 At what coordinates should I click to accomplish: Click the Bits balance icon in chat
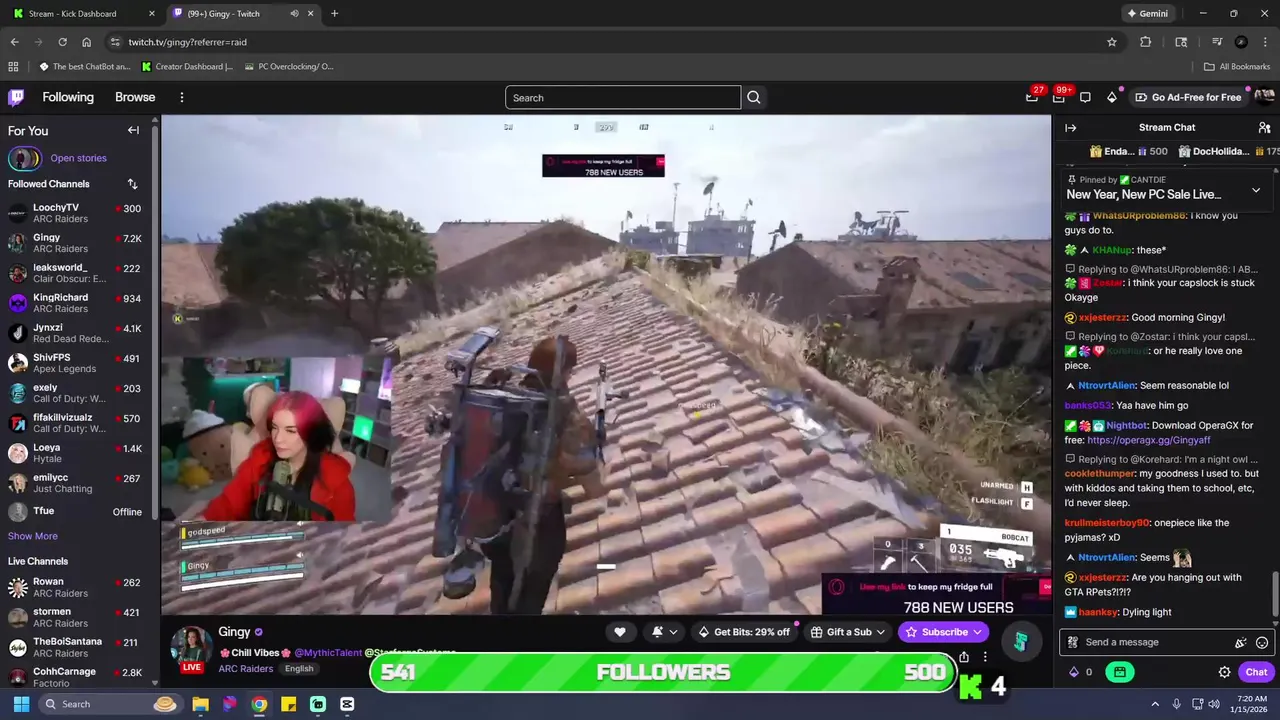[x=1074, y=672]
